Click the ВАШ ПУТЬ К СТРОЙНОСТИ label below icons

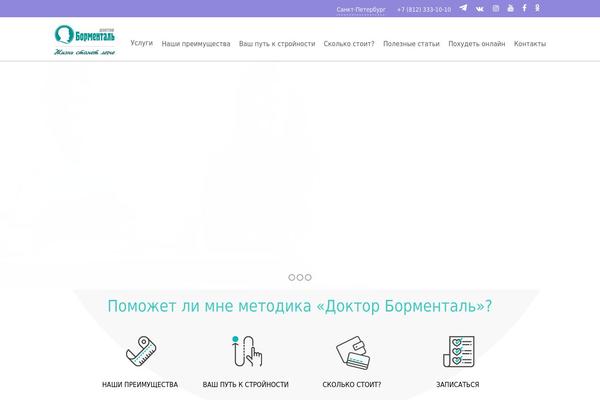(246, 385)
